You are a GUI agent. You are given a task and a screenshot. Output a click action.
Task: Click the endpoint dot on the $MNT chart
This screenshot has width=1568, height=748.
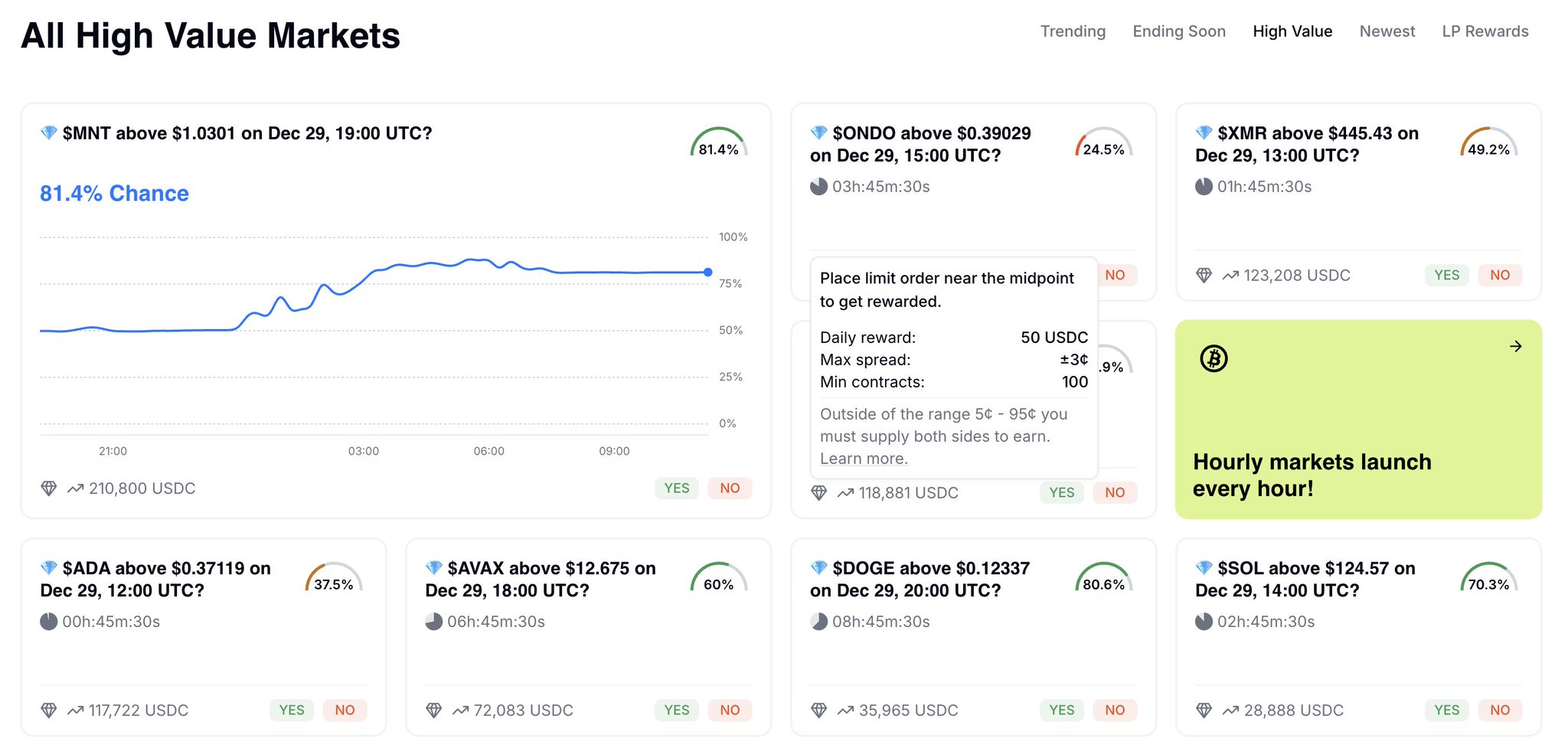(x=707, y=272)
